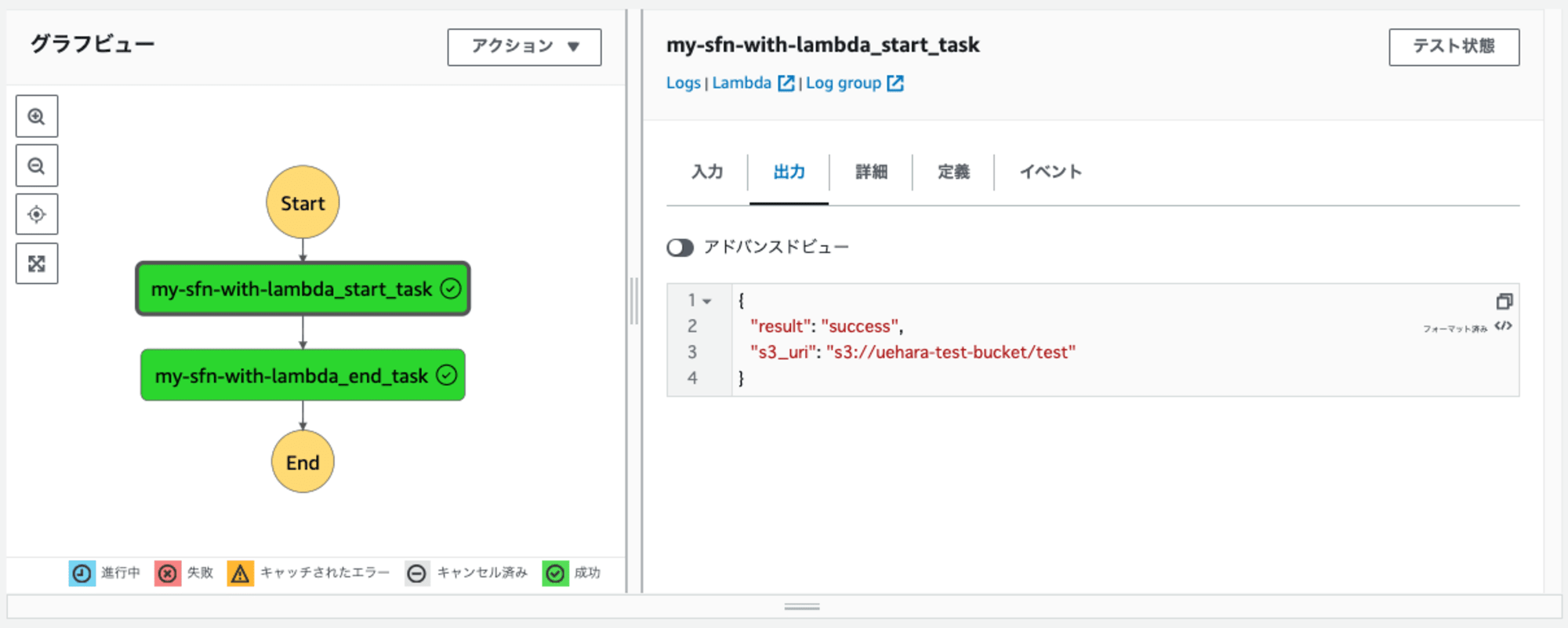Click the failed legend icon

(167, 573)
